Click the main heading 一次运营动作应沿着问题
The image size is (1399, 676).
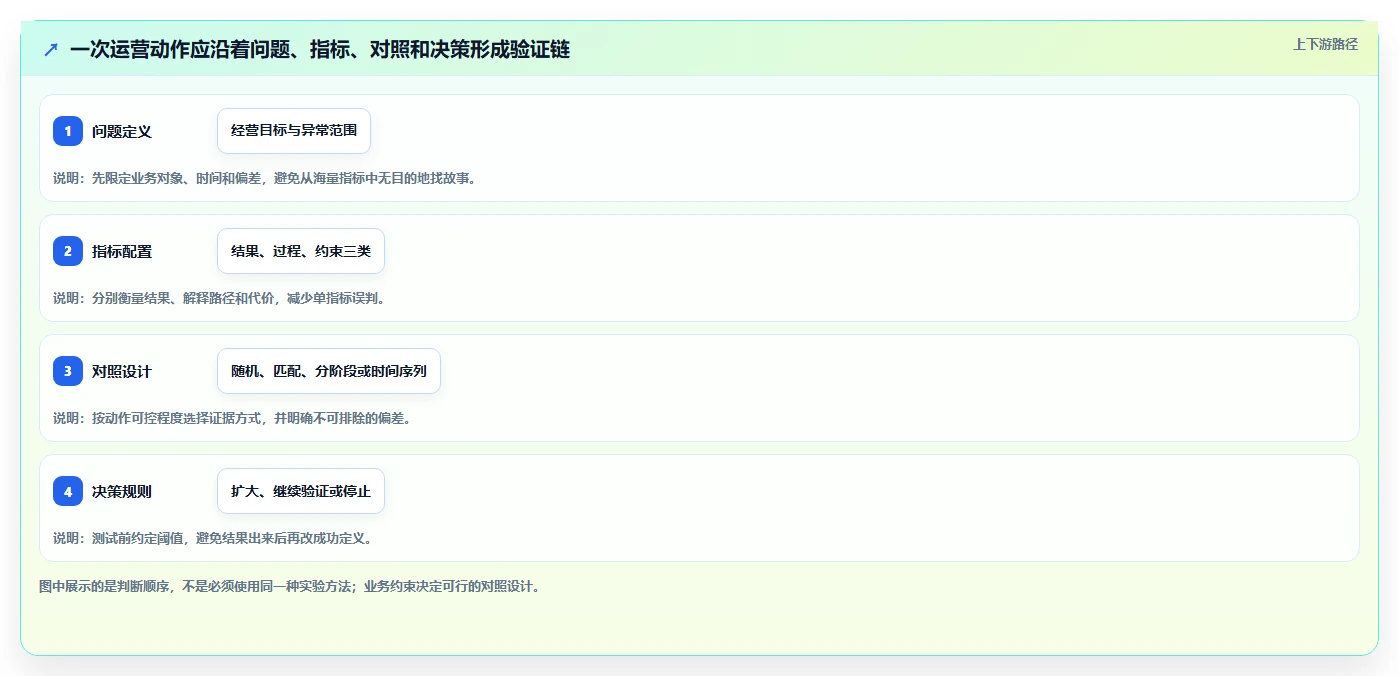tap(320, 49)
